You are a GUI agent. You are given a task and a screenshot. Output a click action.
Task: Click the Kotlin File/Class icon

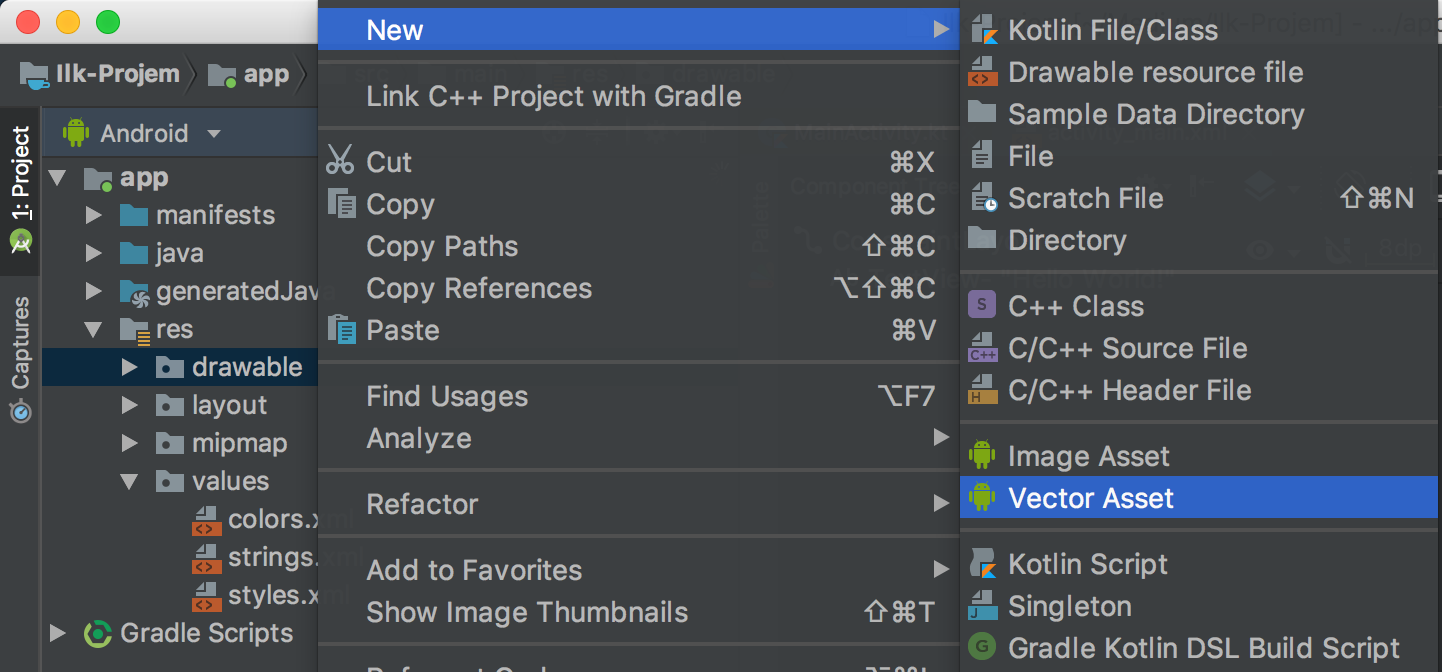point(984,30)
